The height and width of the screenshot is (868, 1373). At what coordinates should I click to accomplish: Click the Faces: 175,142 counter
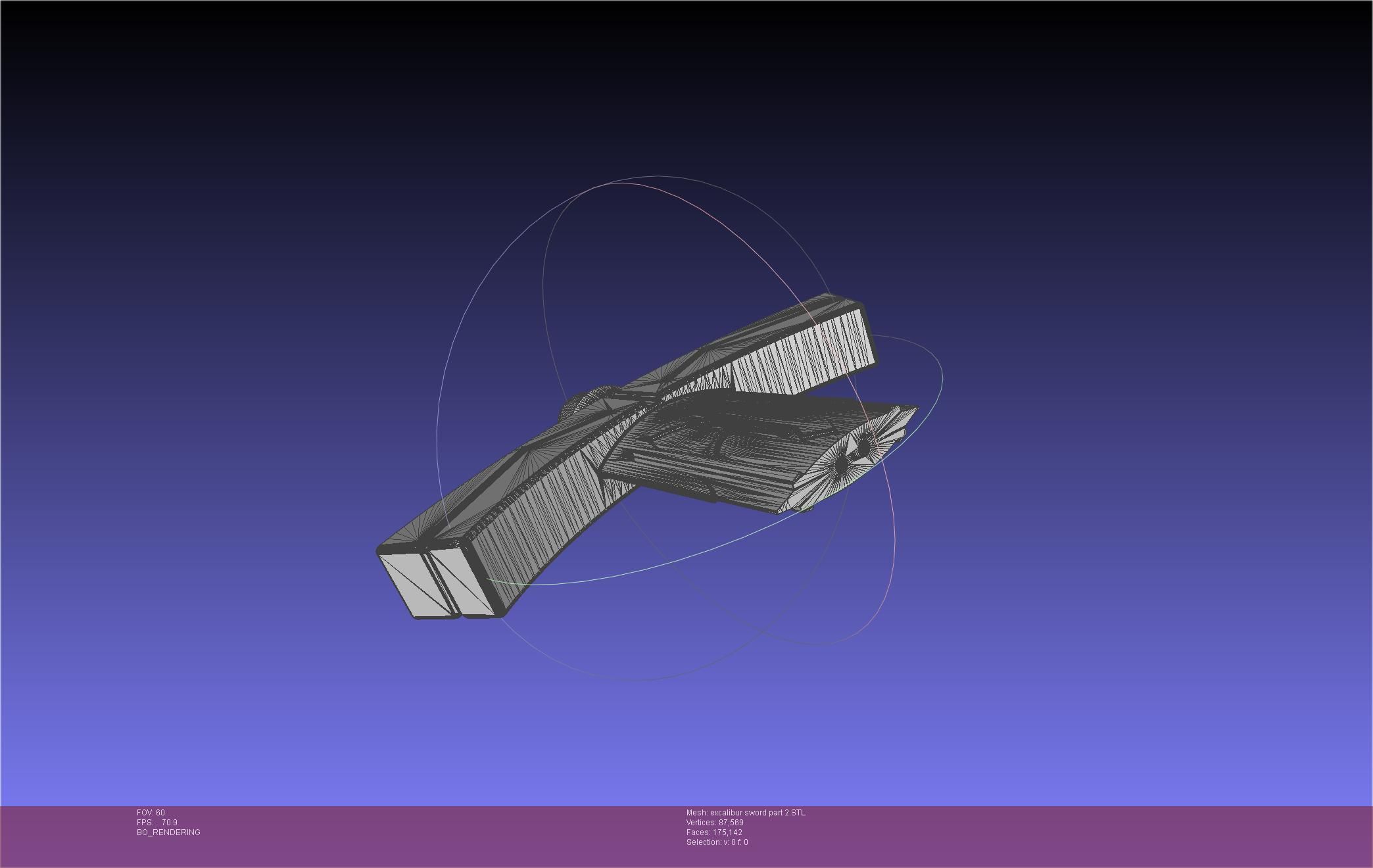(x=713, y=832)
